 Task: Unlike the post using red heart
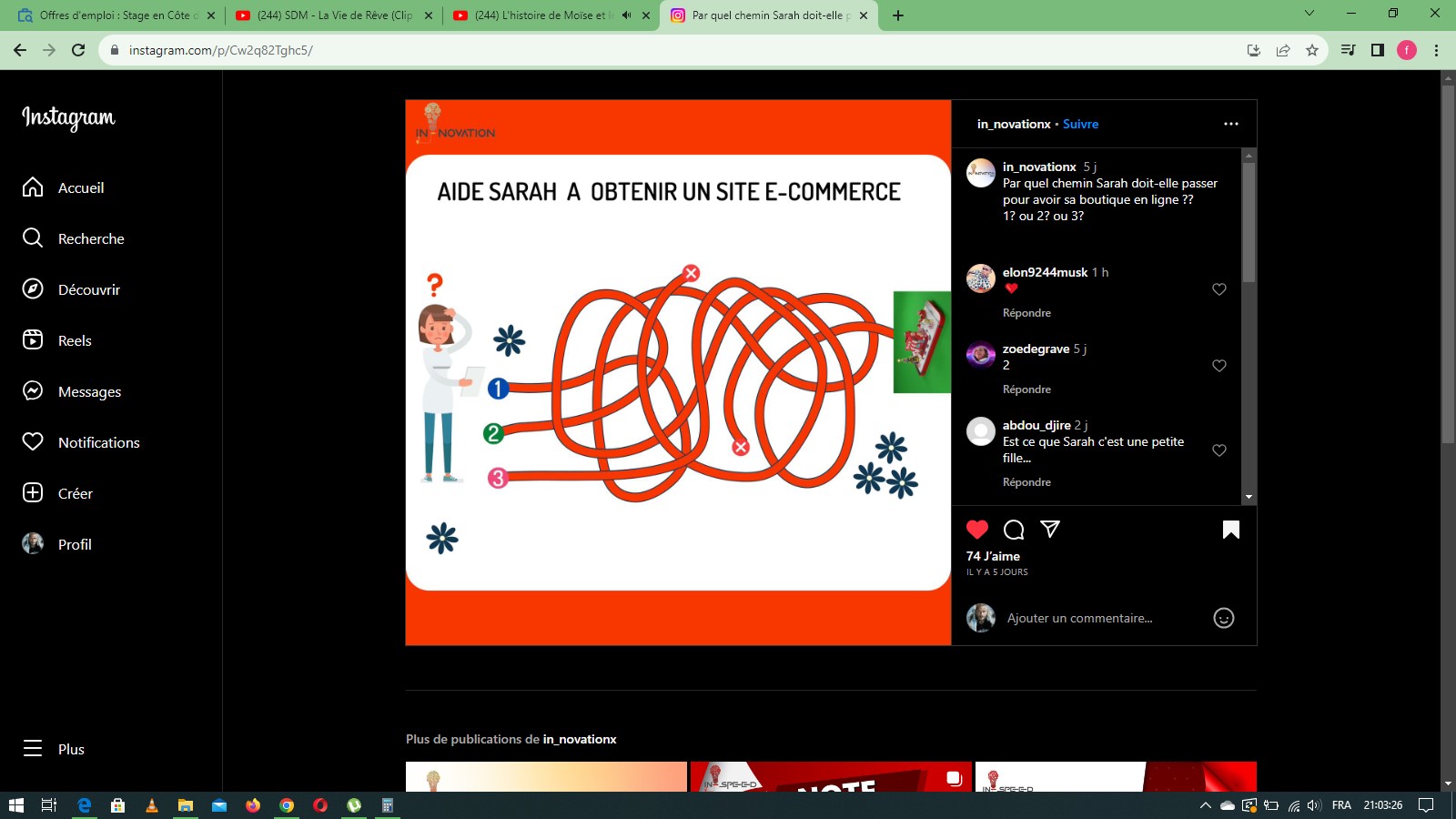coord(977,530)
